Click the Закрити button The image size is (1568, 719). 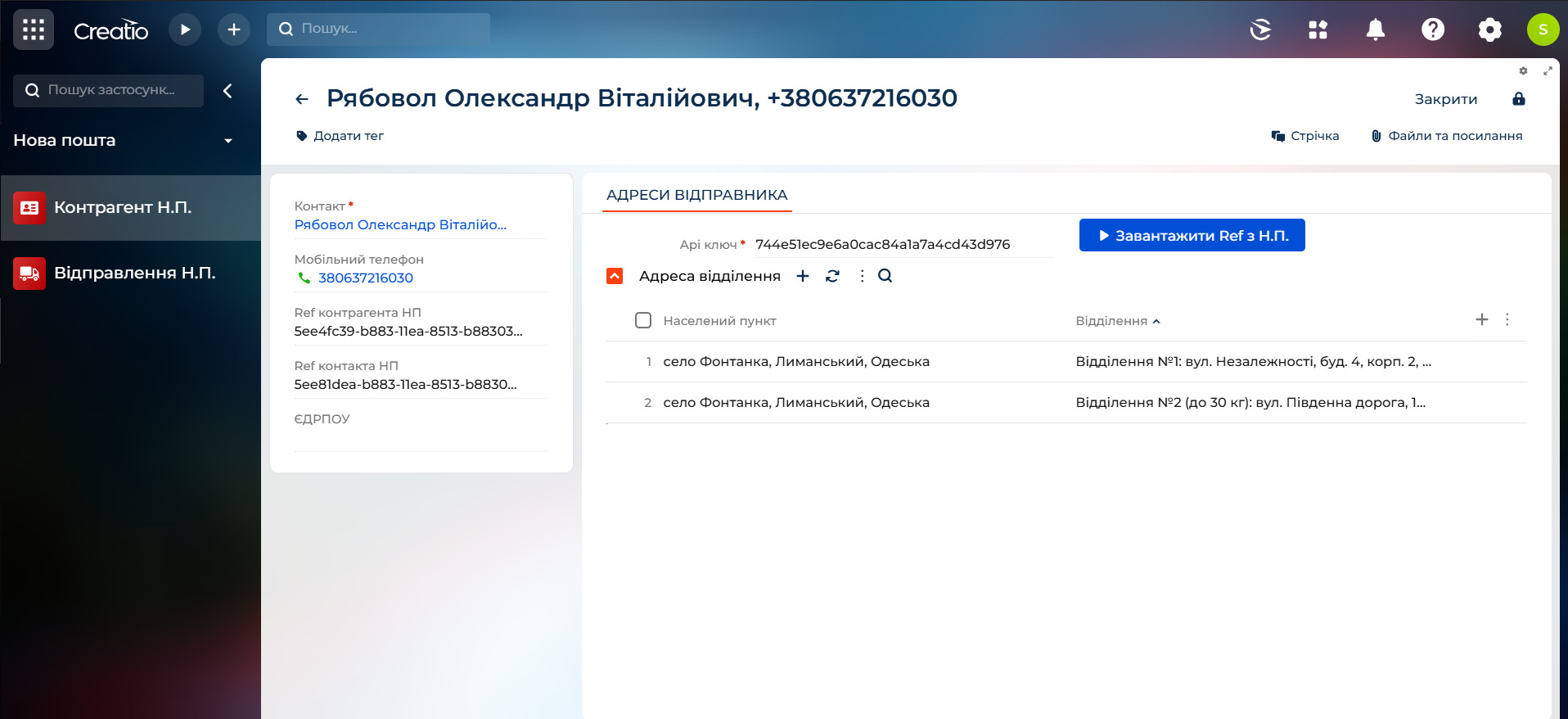pos(1446,99)
